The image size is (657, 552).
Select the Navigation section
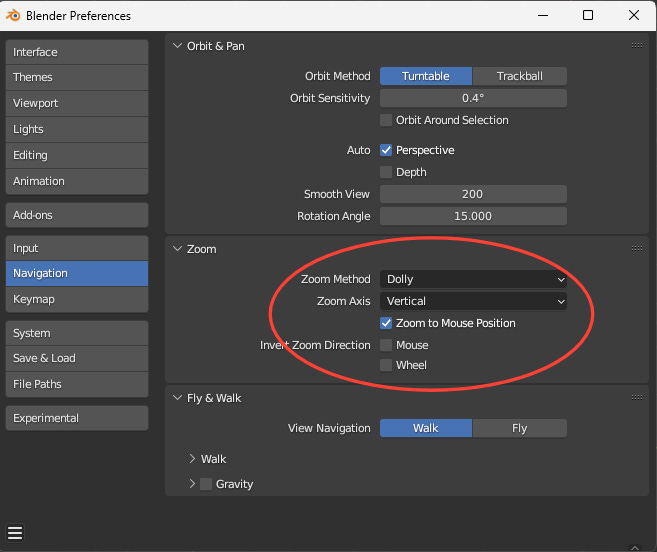77,274
